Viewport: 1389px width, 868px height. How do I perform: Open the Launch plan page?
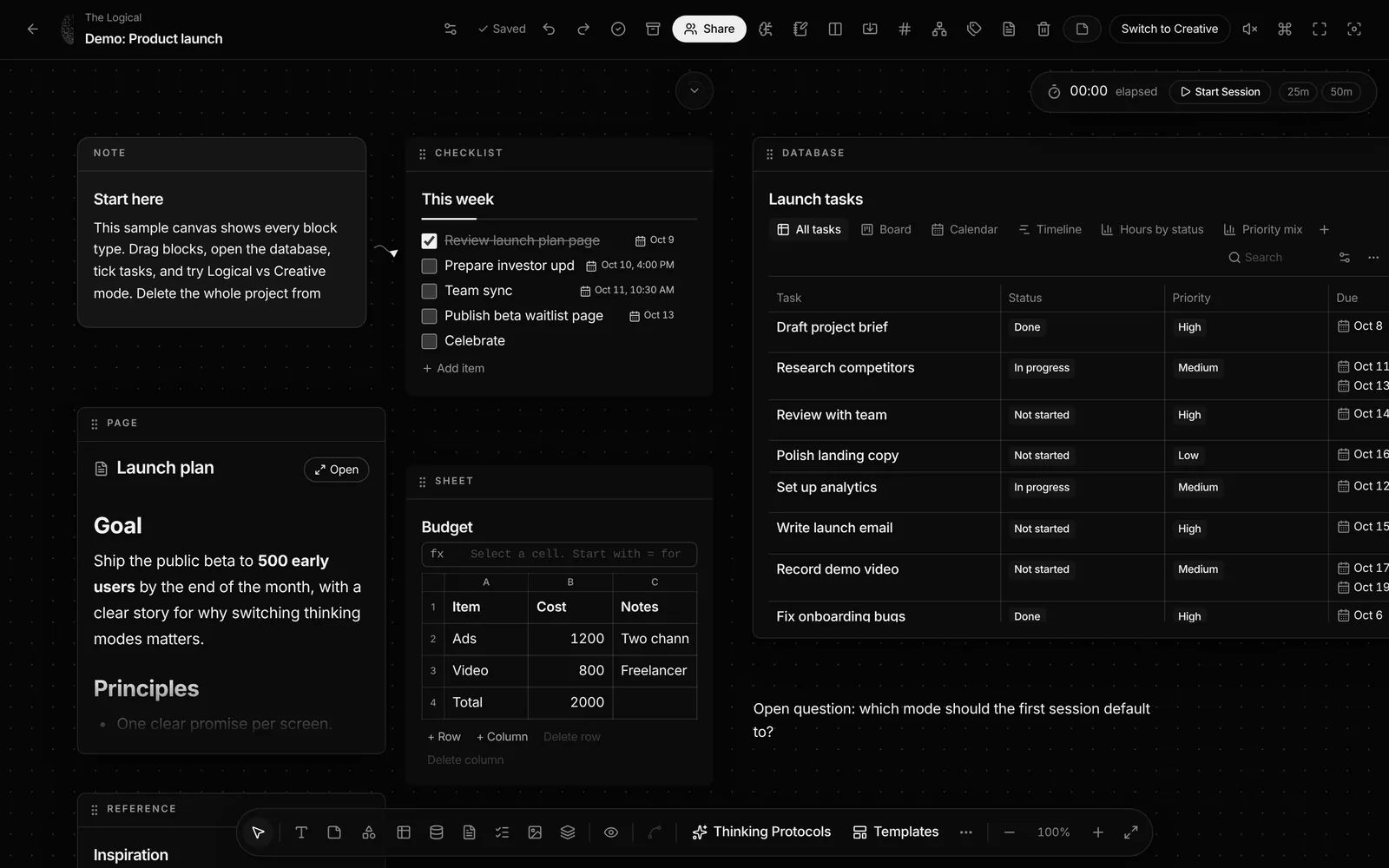pos(337,470)
